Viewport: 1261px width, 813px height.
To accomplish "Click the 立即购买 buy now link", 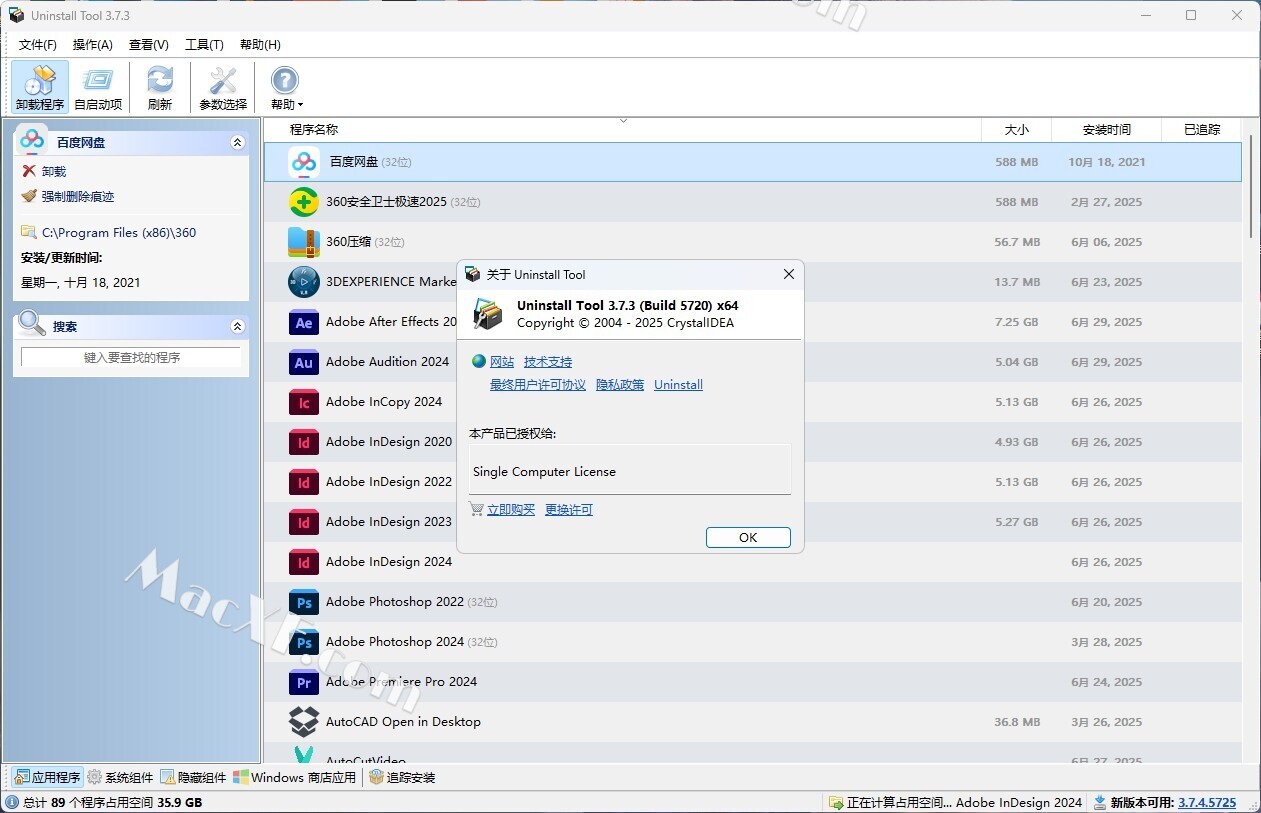I will pyautogui.click(x=511, y=510).
